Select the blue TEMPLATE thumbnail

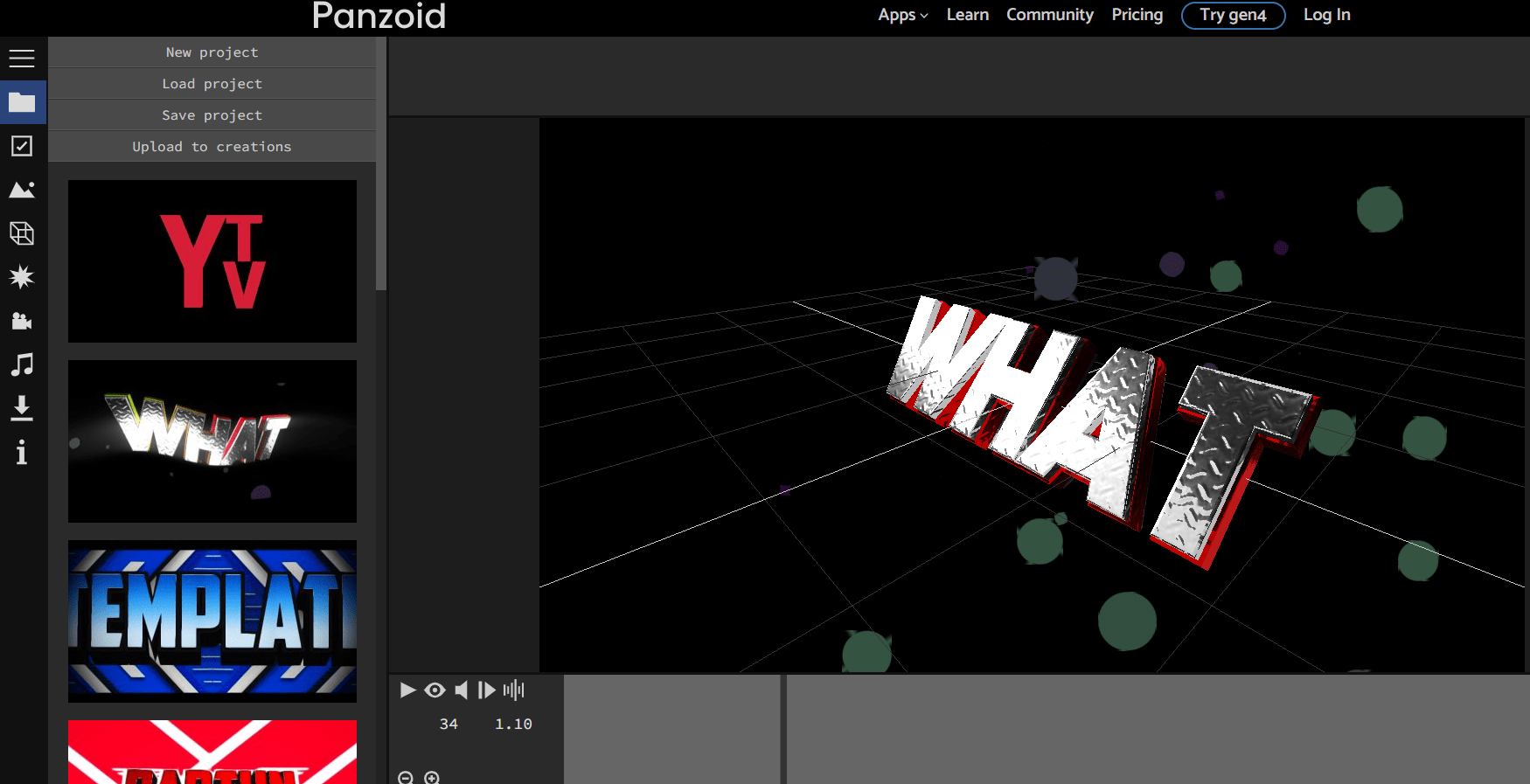coord(212,621)
